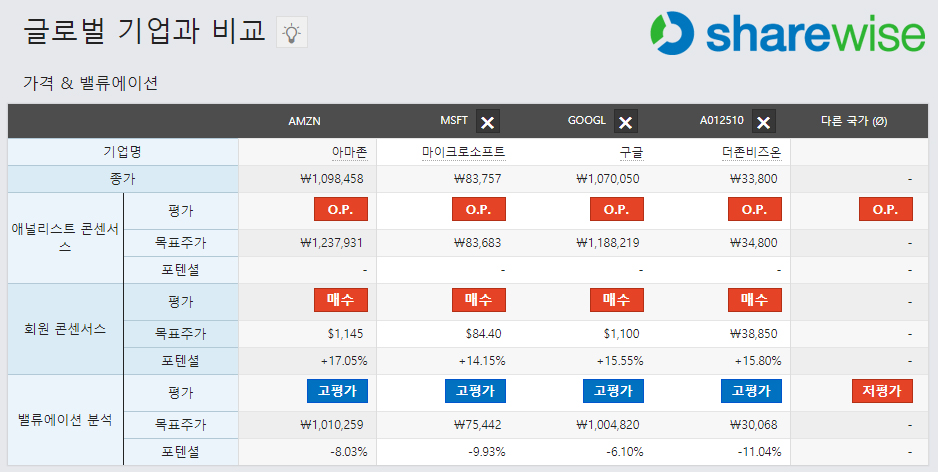
Task: Click A012510 closing price ₩33,800
Action: (x=754, y=179)
